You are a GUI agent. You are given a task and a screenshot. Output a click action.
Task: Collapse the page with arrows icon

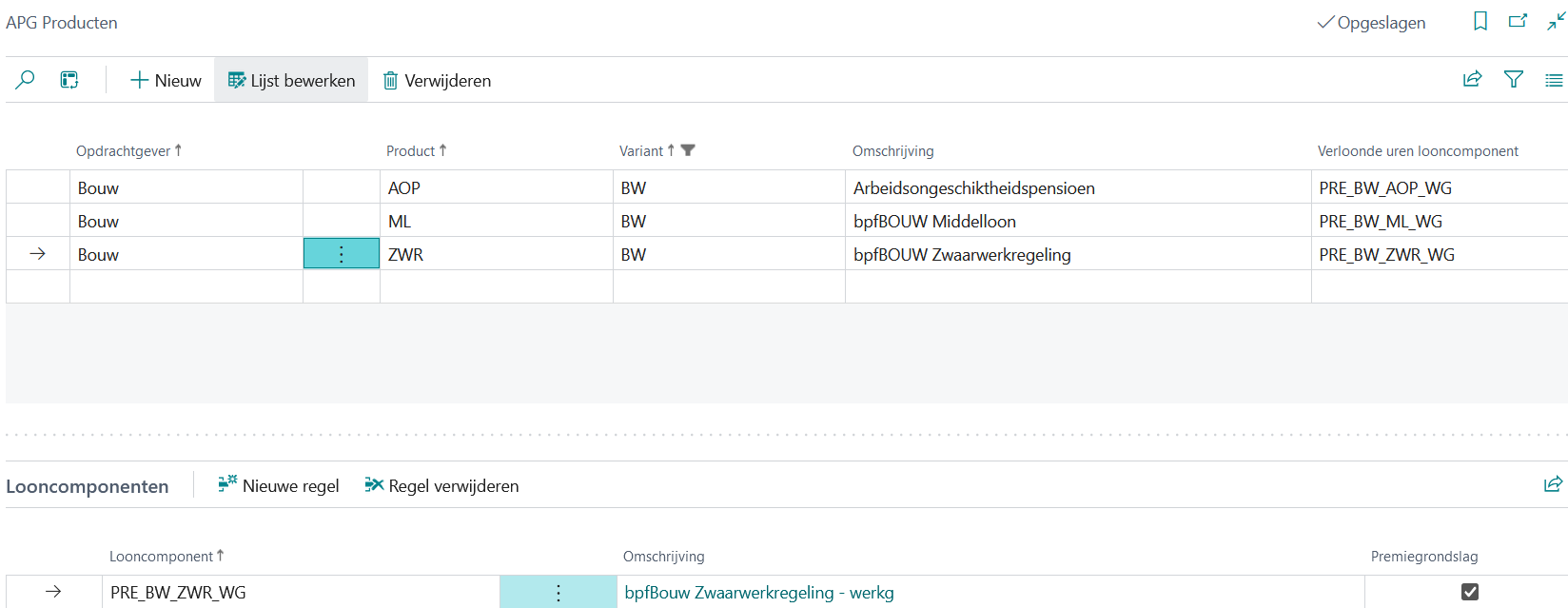pyautogui.click(x=1556, y=21)
